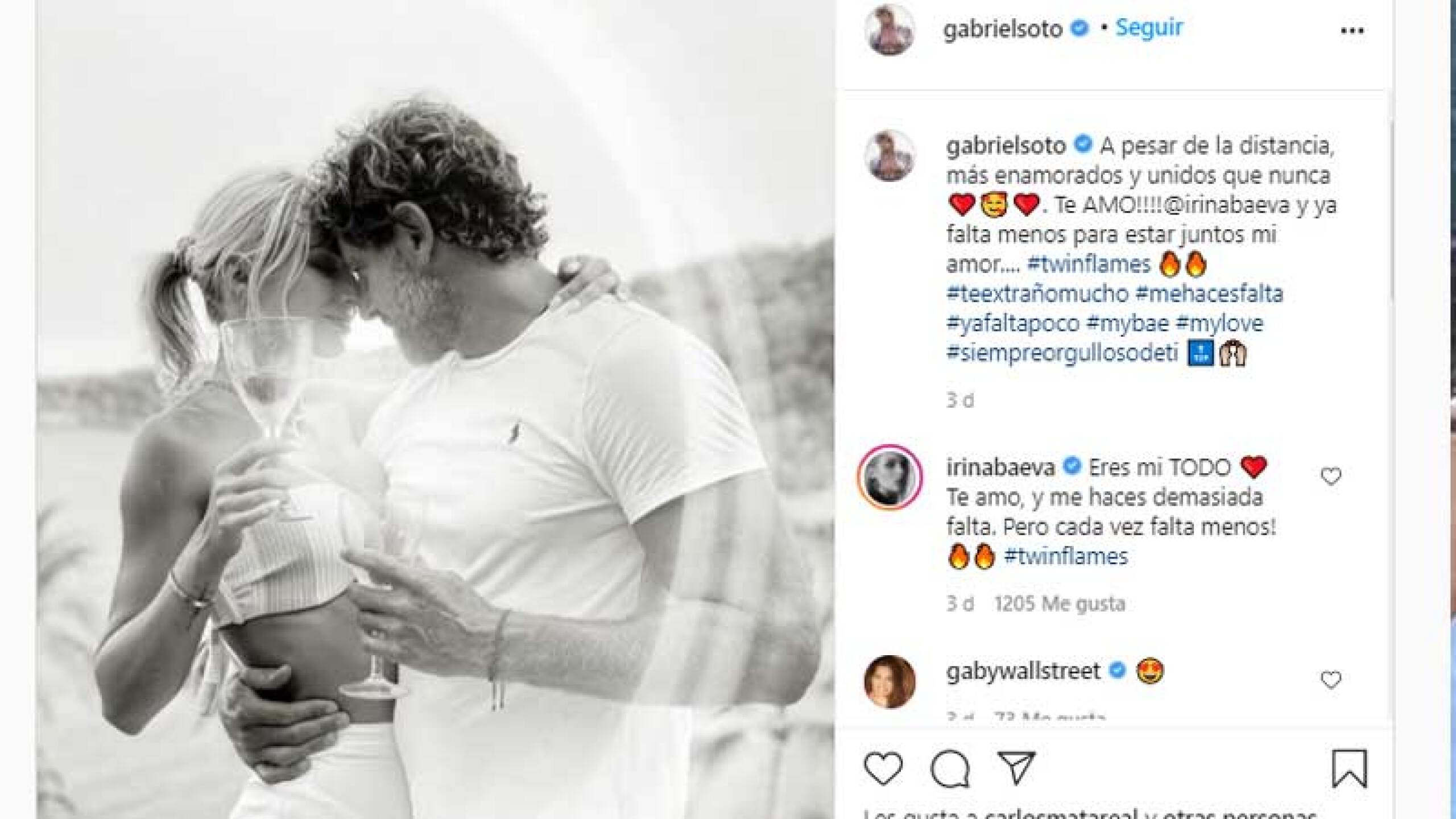
Task: Click the comments panel scrollbar
Action: (1391, 210)
